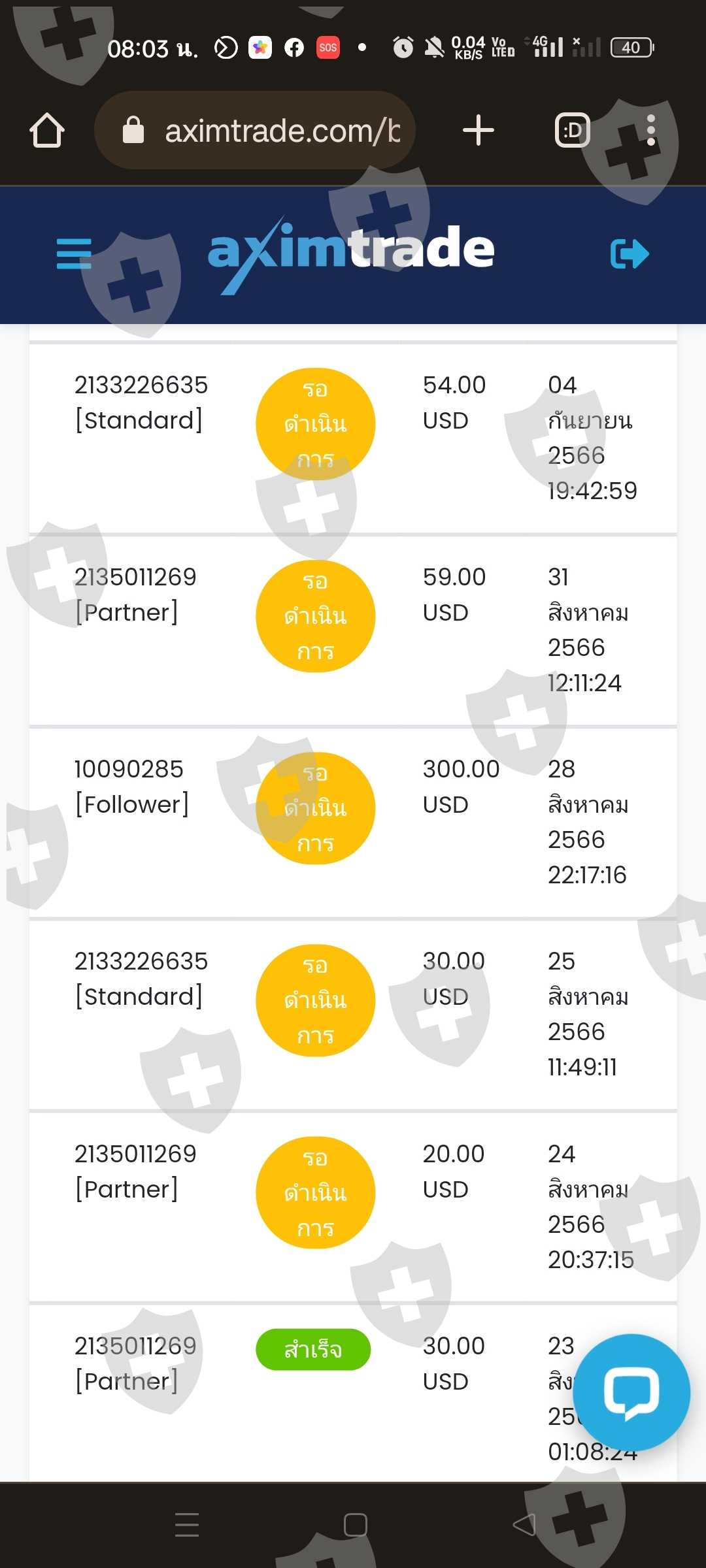706x1568 pixels.
Task: Tap green สำเร็จ status badge
Action: point(313,1349)
